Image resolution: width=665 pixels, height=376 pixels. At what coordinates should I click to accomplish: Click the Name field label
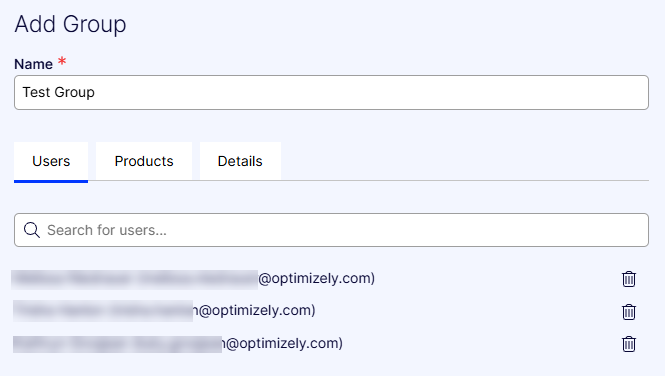tap(34, 64)
